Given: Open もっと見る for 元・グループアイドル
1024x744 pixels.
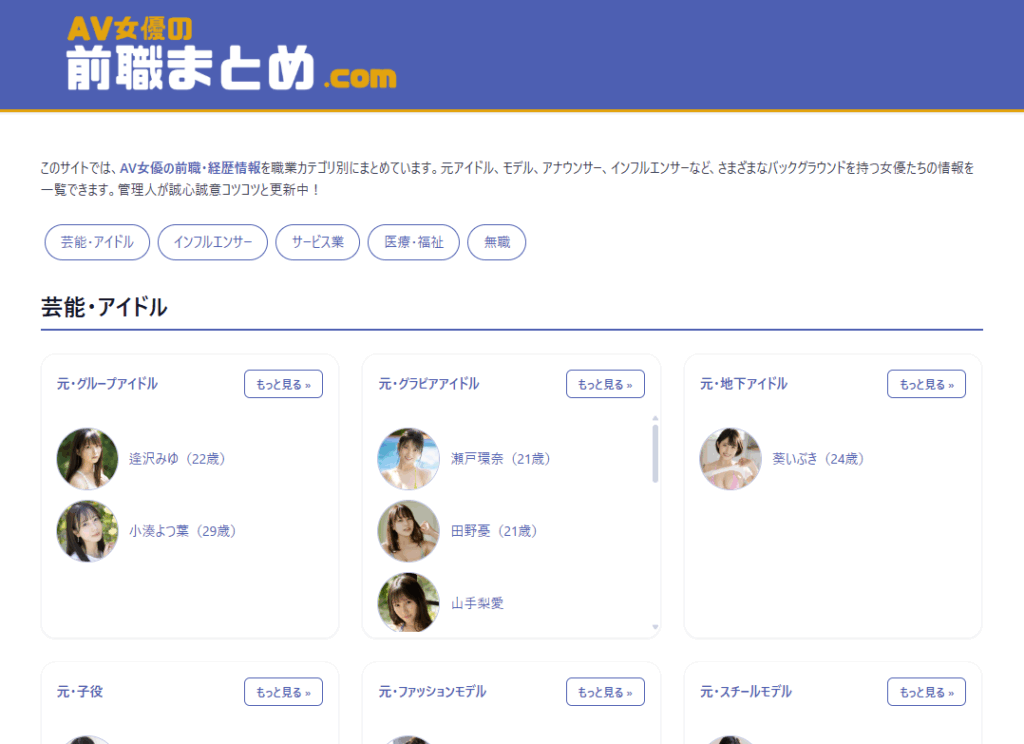Looking at the screenshot, I should 283,384.
